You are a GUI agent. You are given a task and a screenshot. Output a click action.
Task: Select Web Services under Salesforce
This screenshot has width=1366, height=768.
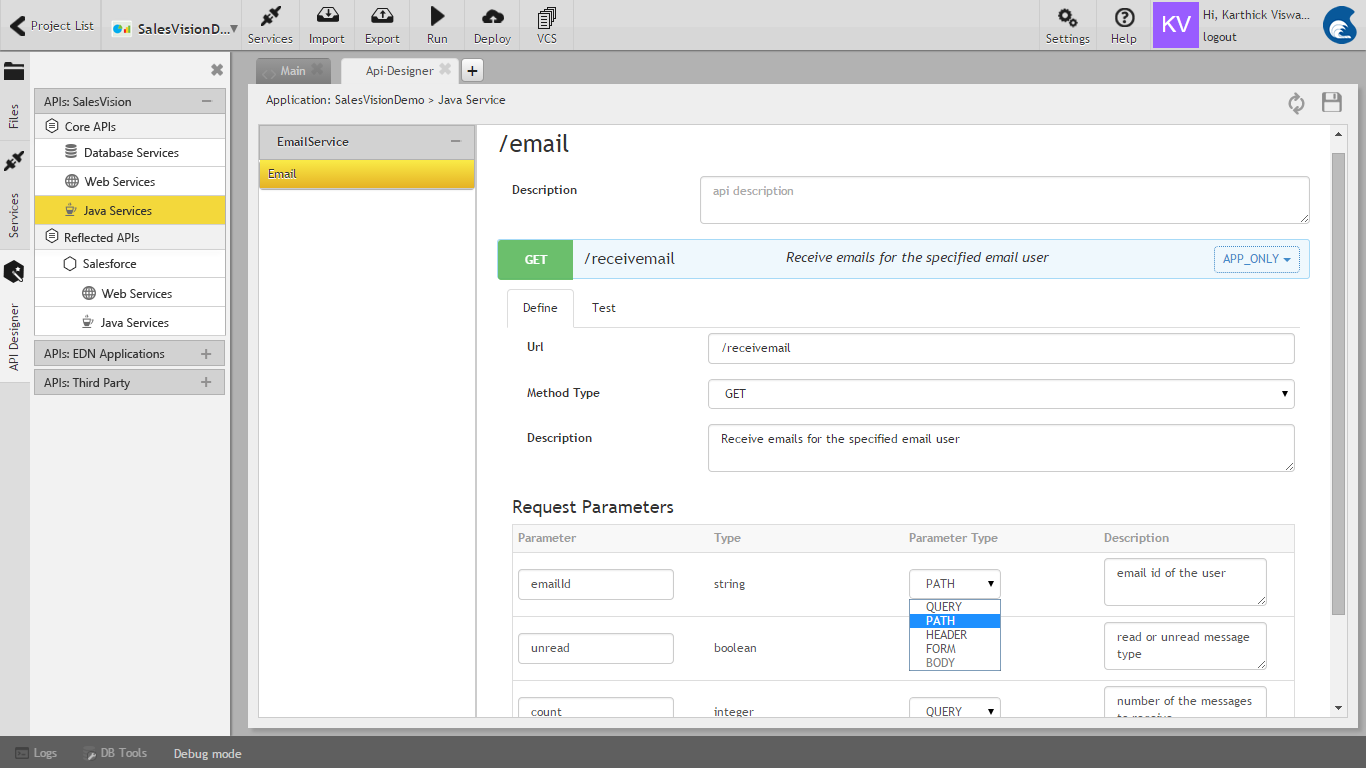(x=130, y=294)
